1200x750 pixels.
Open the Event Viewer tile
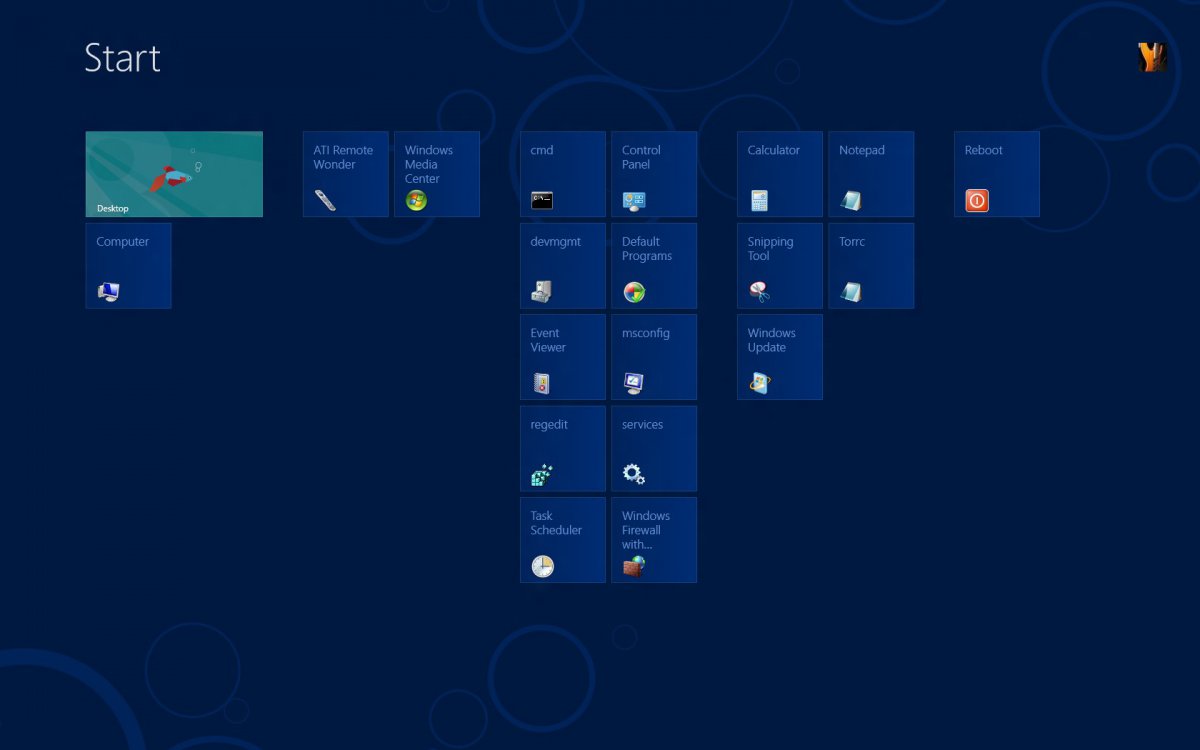(562, 357)
